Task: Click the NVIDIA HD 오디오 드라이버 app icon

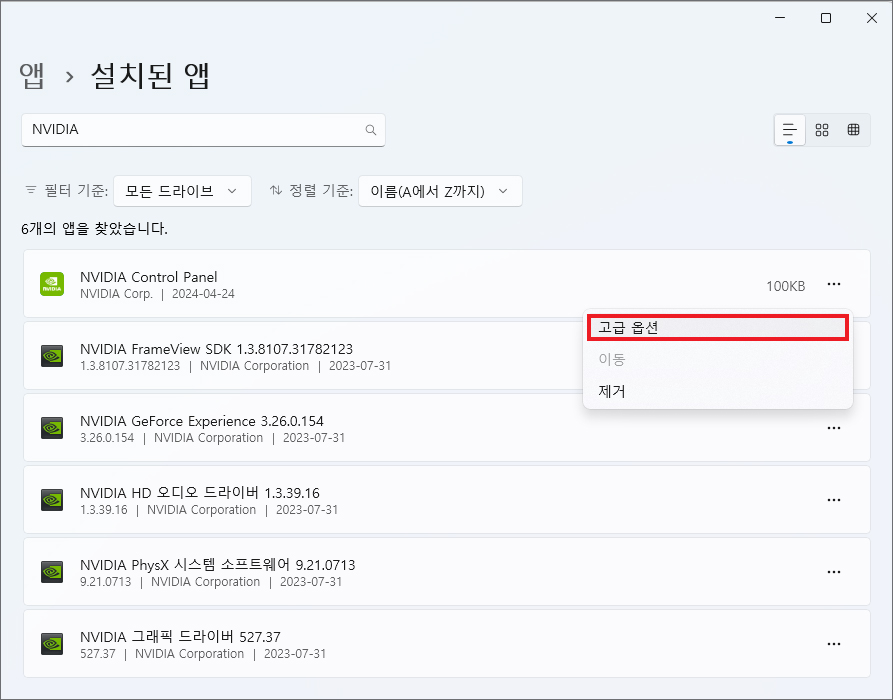Action: point(52,500)
